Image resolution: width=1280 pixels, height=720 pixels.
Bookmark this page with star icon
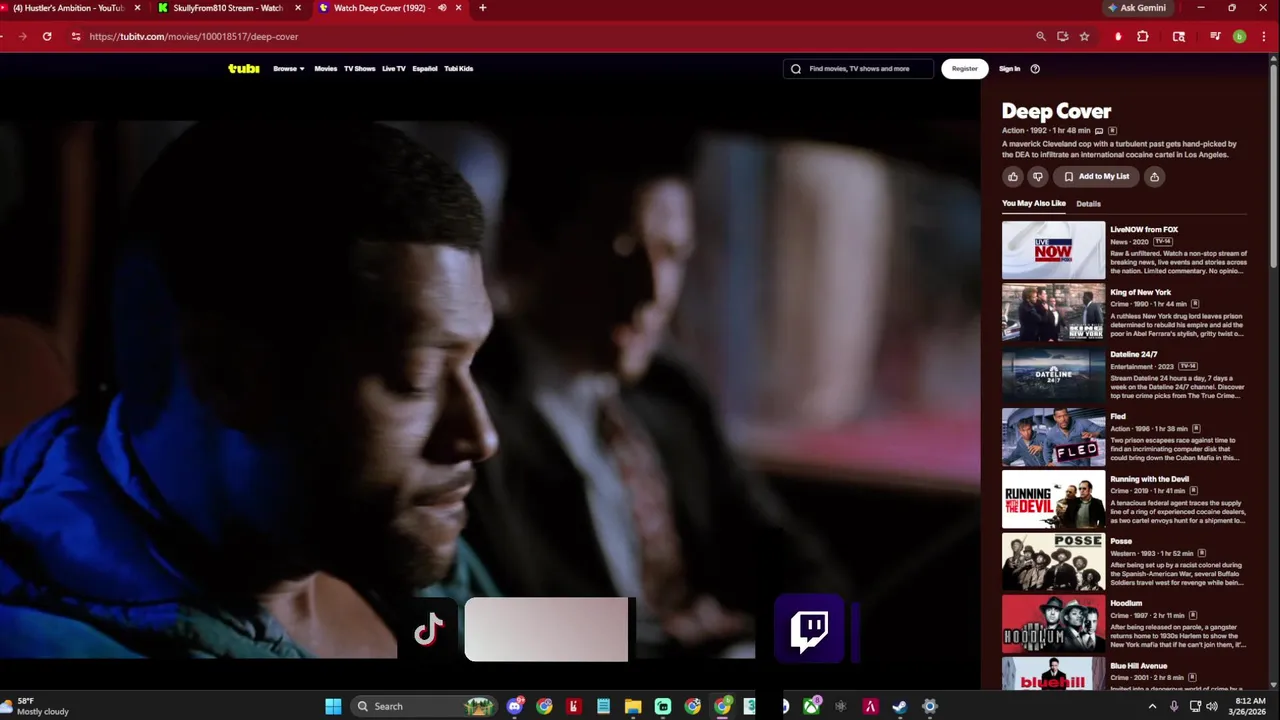point(1085,36)
